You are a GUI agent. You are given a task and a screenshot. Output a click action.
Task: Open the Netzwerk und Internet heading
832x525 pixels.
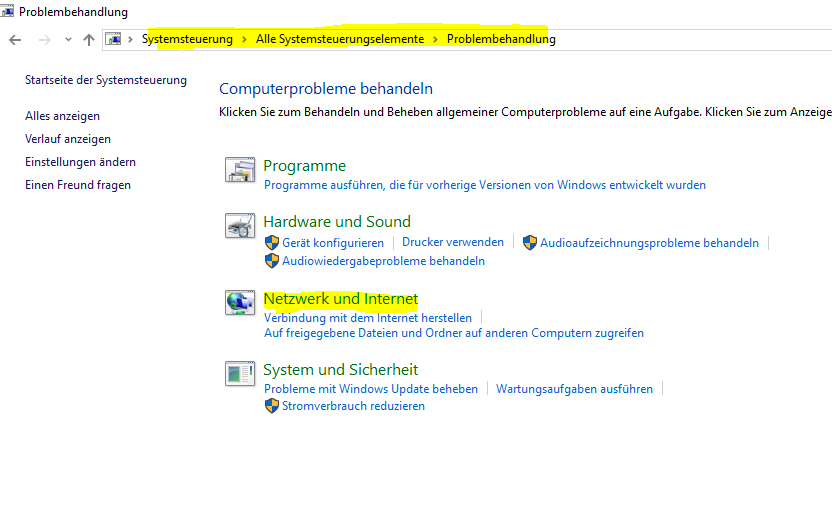pos(341,299)
